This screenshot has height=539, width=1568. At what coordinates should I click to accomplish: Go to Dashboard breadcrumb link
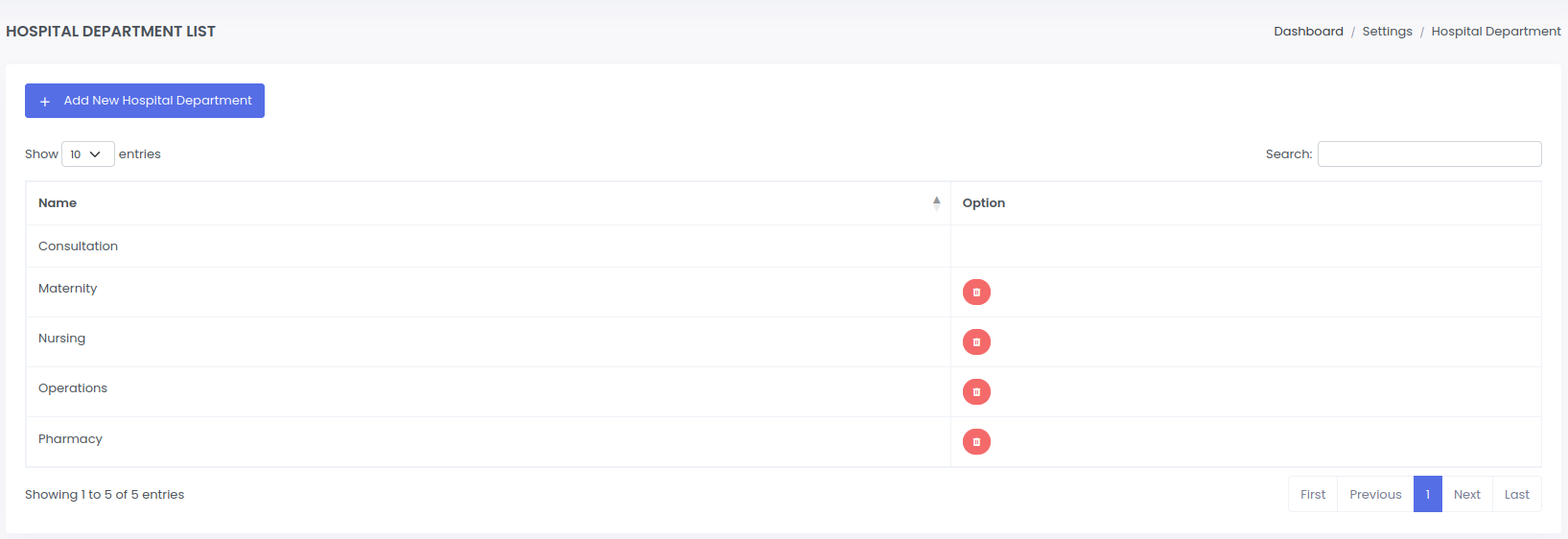(1308, 32)
